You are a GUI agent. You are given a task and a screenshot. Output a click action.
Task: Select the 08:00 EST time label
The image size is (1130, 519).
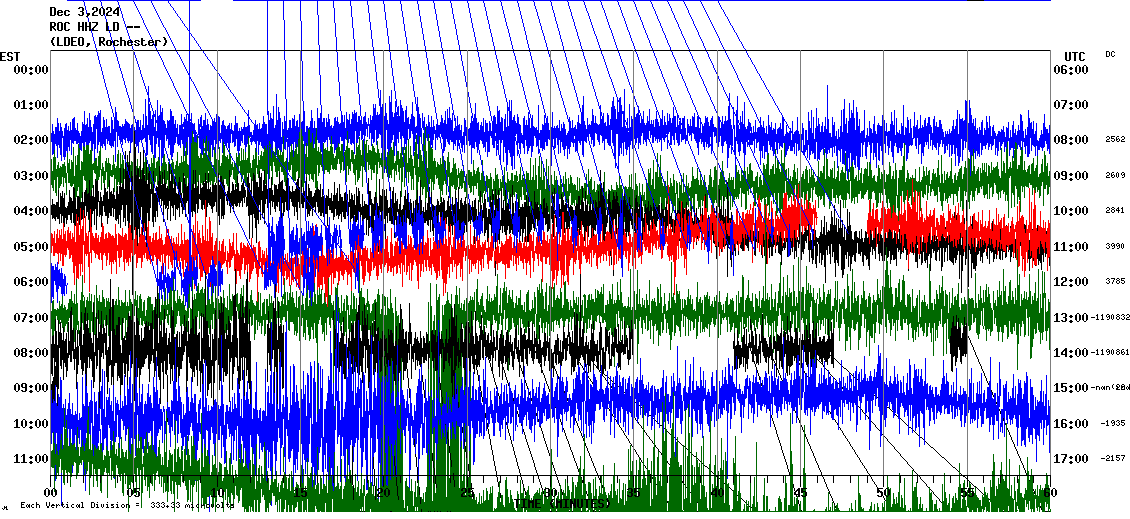31,352
